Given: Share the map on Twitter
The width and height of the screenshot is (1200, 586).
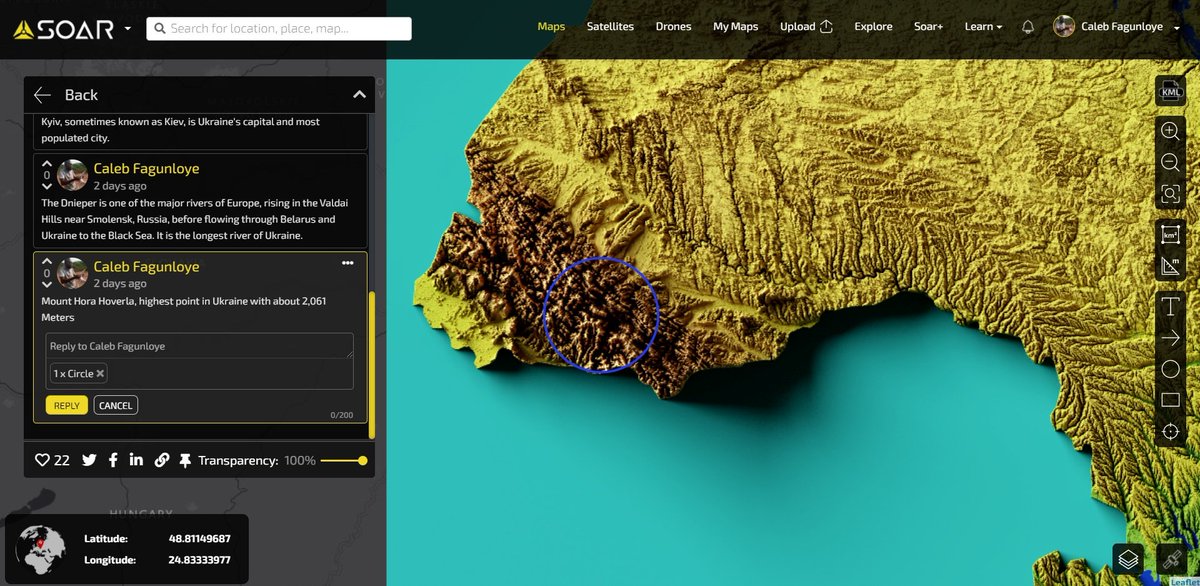Looking at the screenshot, I should [x=89, y=460].
